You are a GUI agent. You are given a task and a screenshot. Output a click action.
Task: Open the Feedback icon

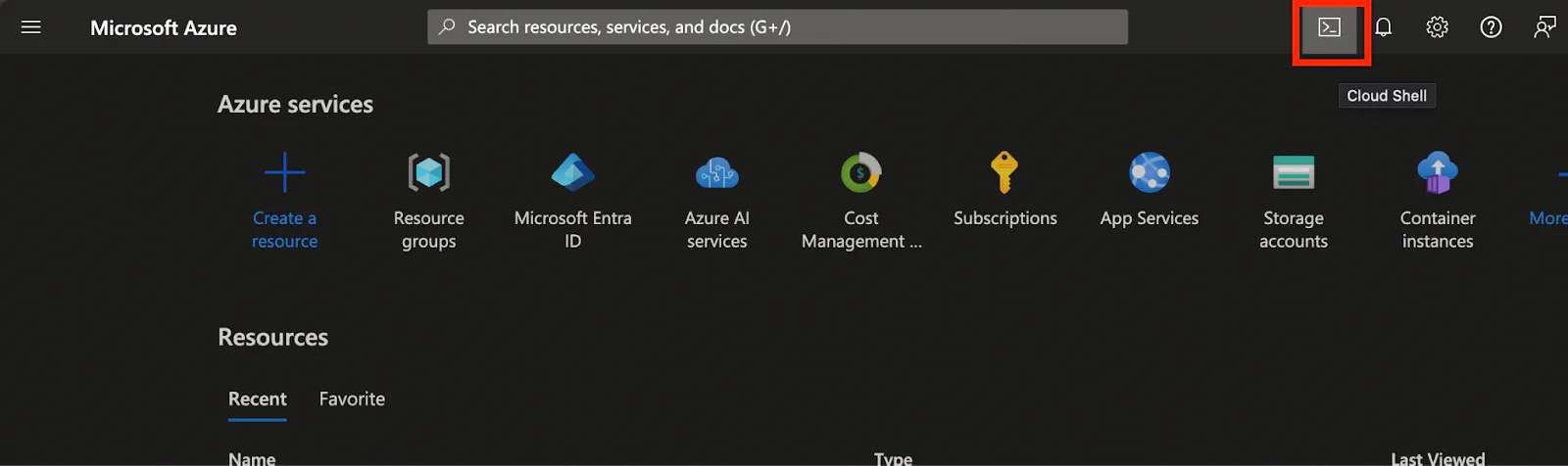pos(1544,27)
